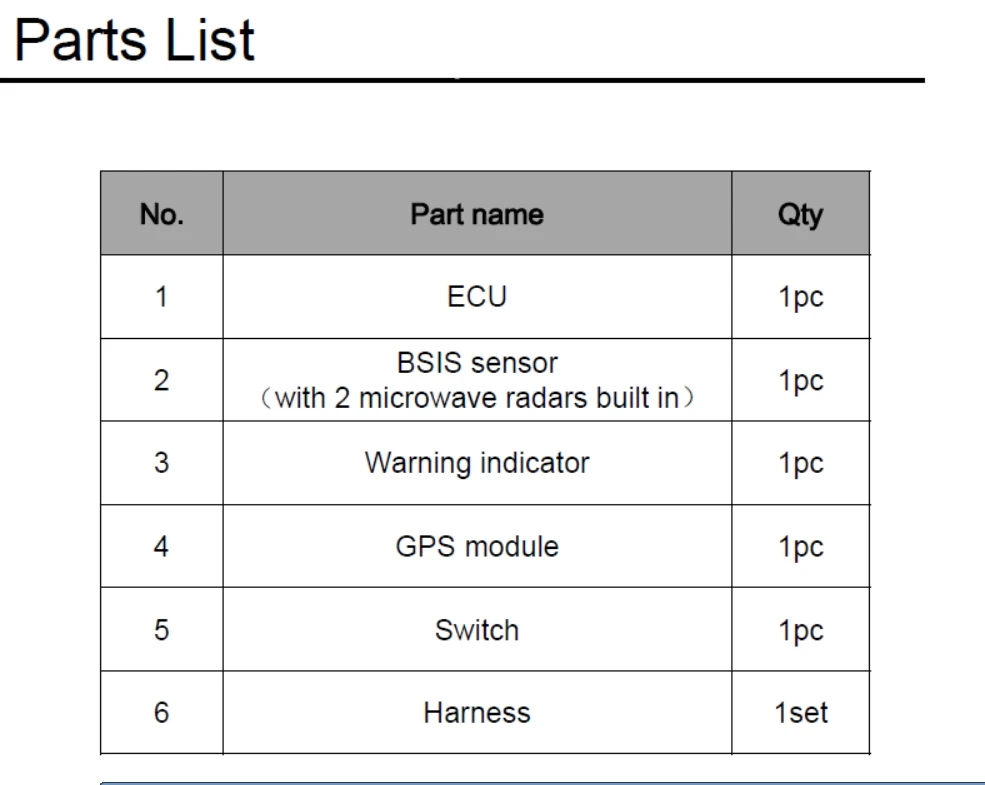
Task: Click row number 2 cell
Action: tap(161, 380)
